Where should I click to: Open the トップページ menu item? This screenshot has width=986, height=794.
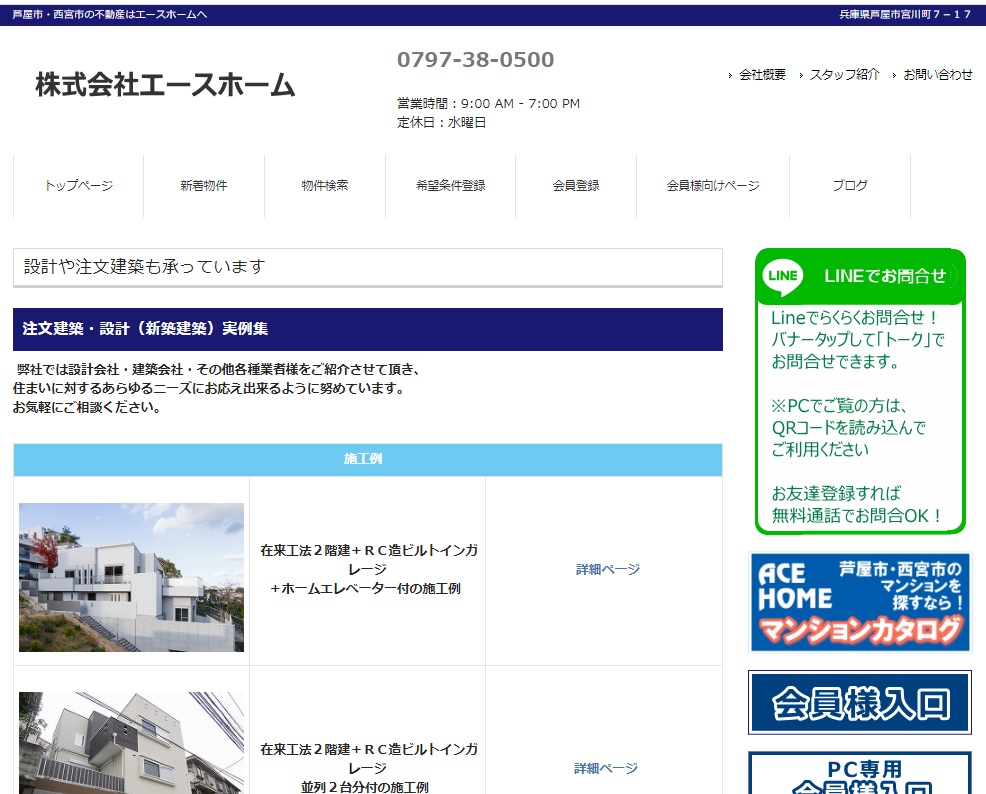pyautogui.click(x=79, y=185)
